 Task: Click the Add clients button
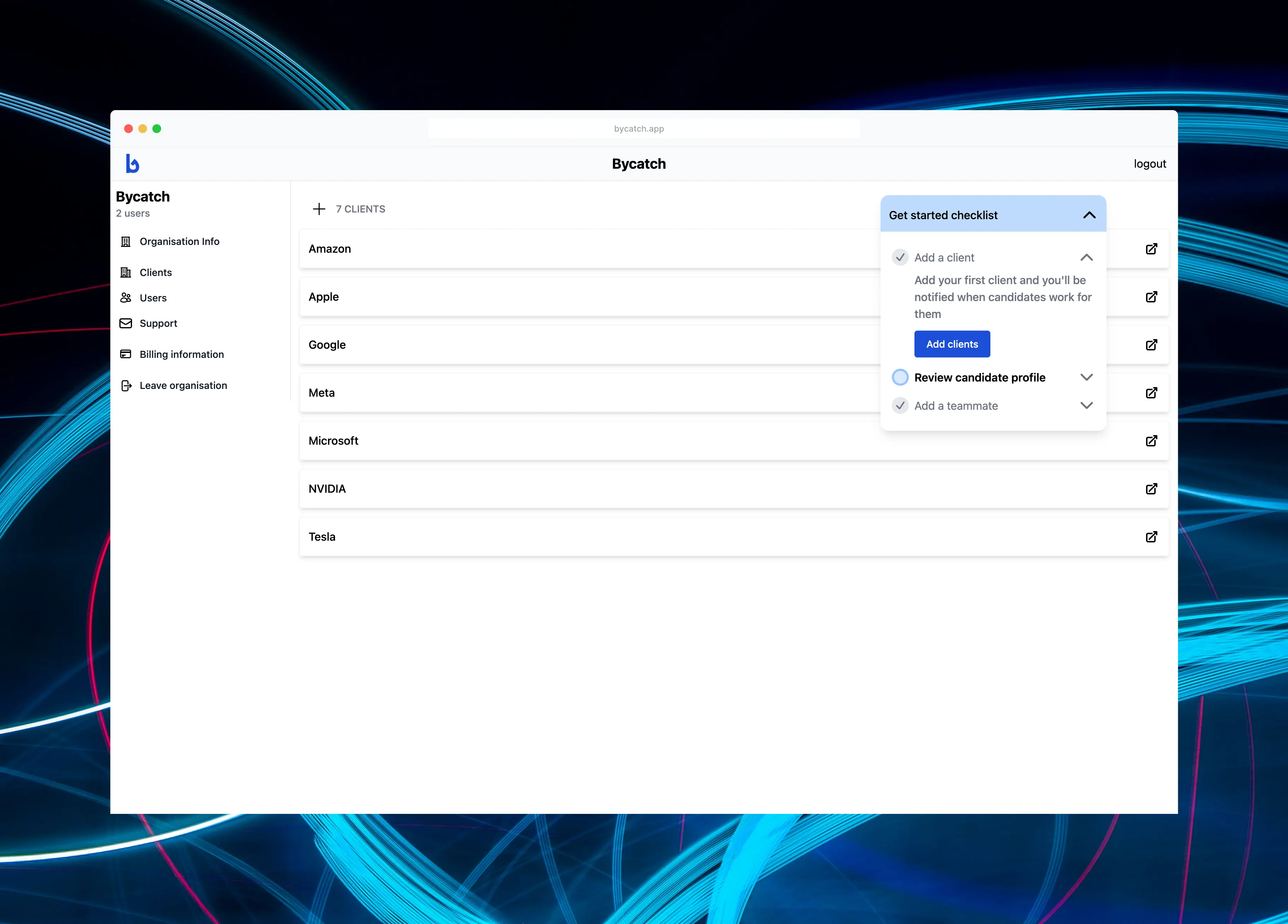click(952, 344)
